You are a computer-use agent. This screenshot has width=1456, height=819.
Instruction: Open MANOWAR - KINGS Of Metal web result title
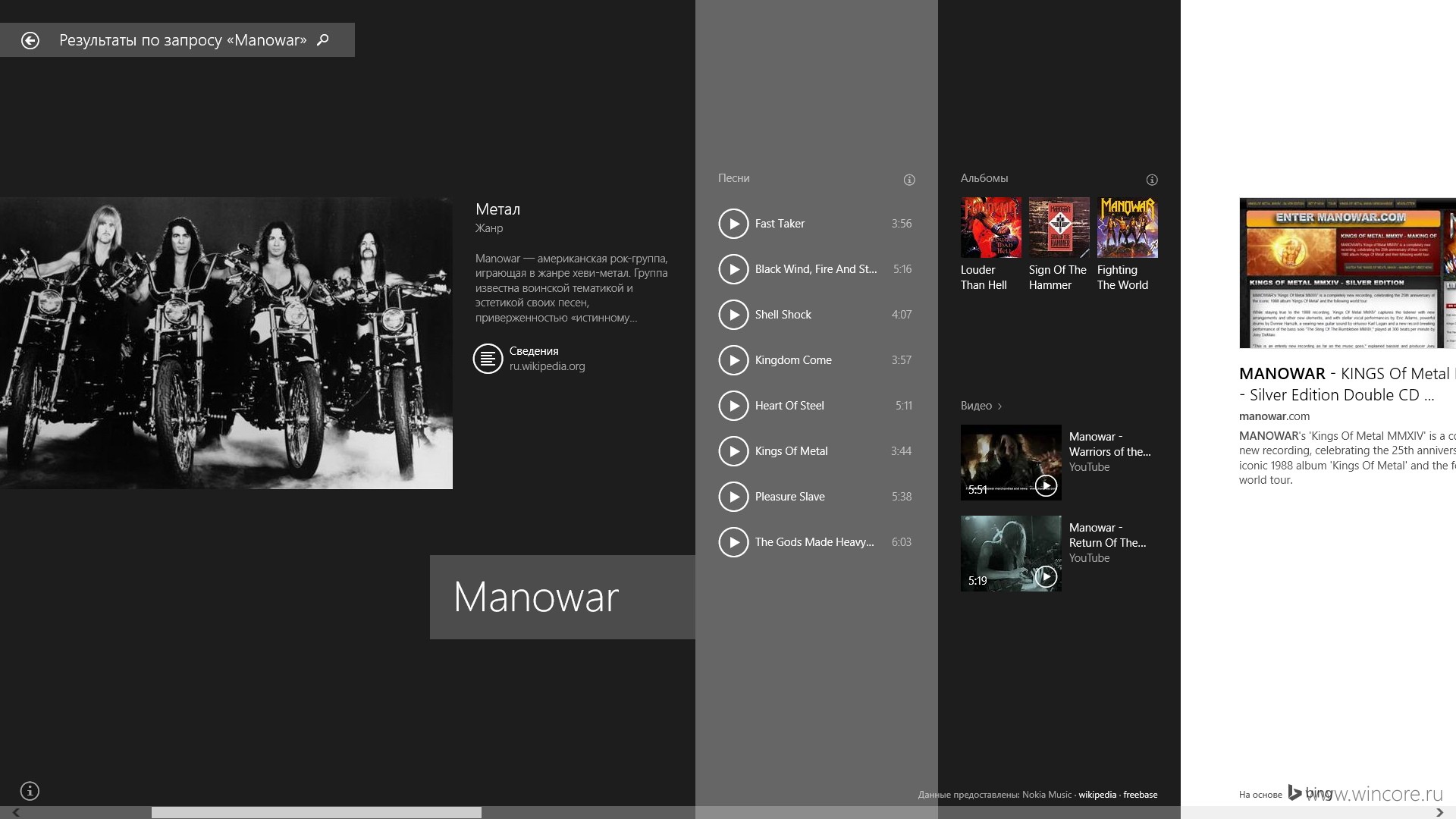coord(1347,384)
